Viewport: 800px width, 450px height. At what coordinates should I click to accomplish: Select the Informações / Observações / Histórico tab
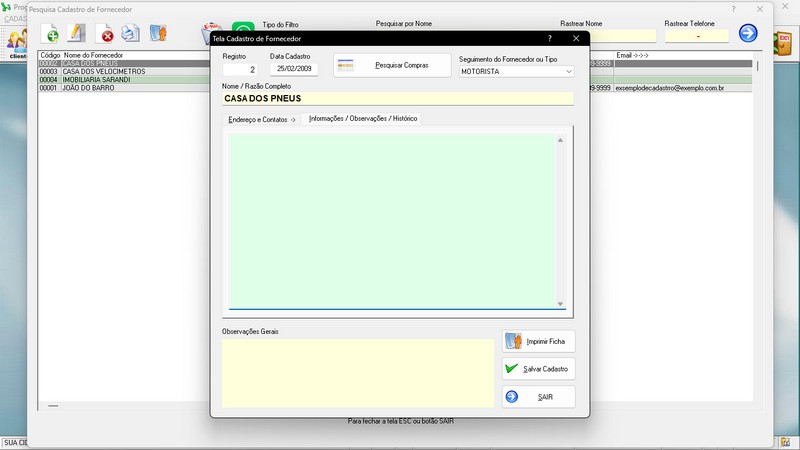(363, 119)
